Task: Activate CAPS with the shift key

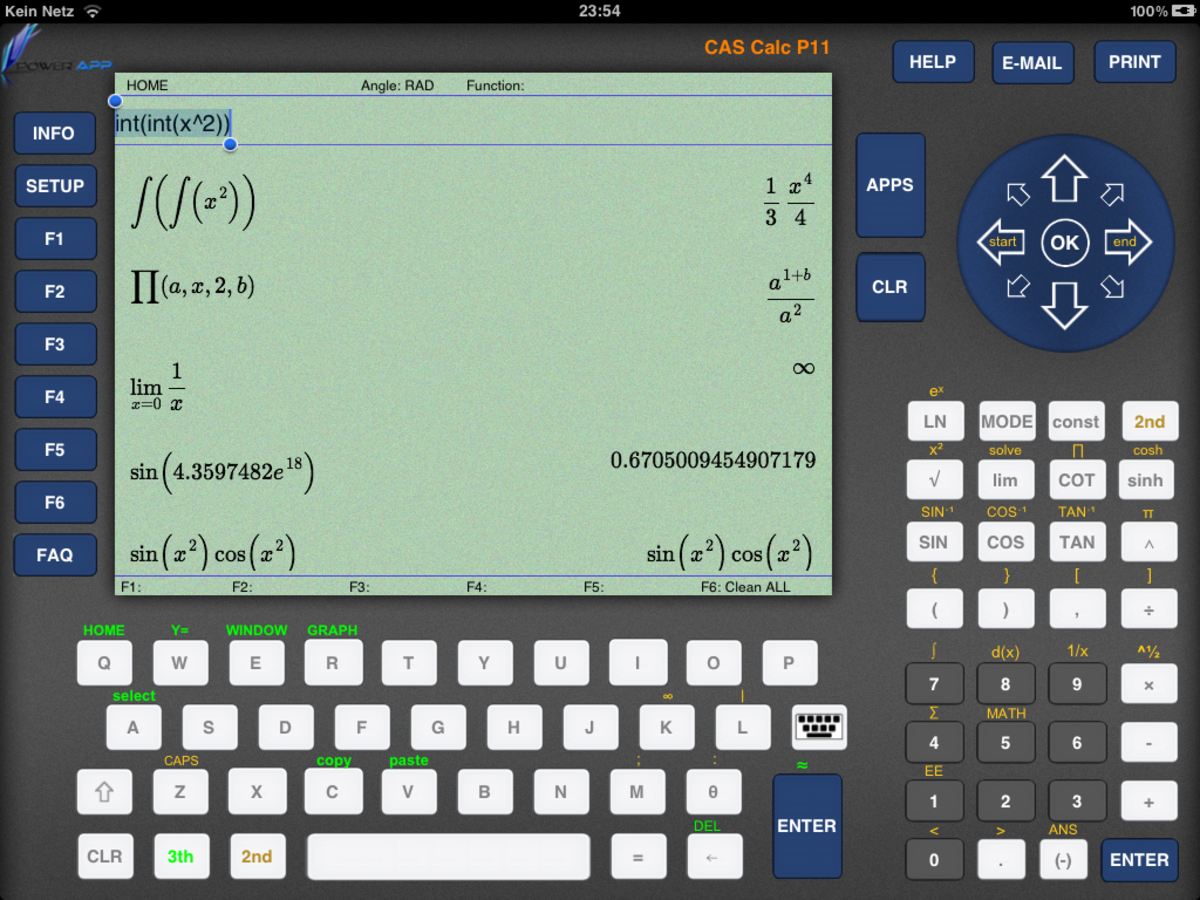Action: click(104, 791)
